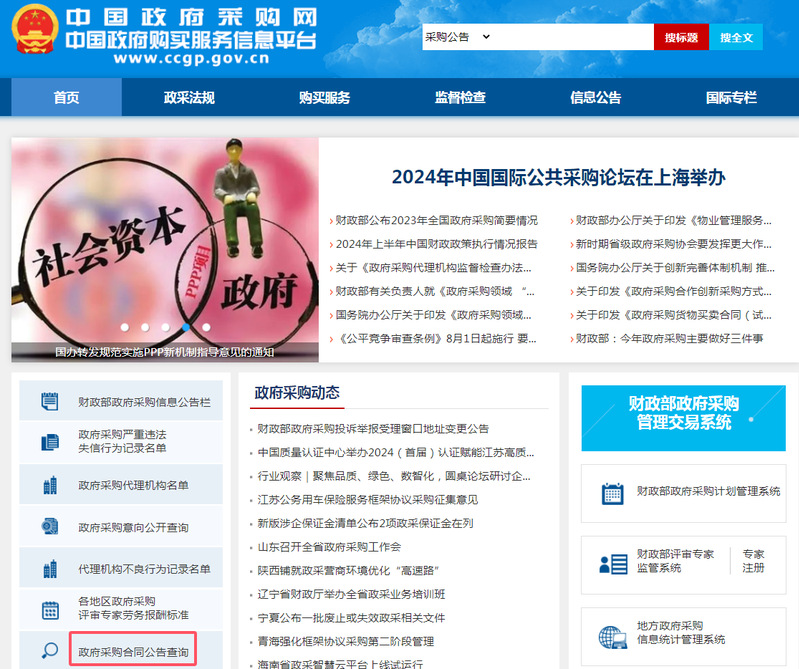Viewport: 799px width, 669px height.
Task: Open 财政部政府采购投诉举报受理窗口地址变更公告
Action: (373, 429)
